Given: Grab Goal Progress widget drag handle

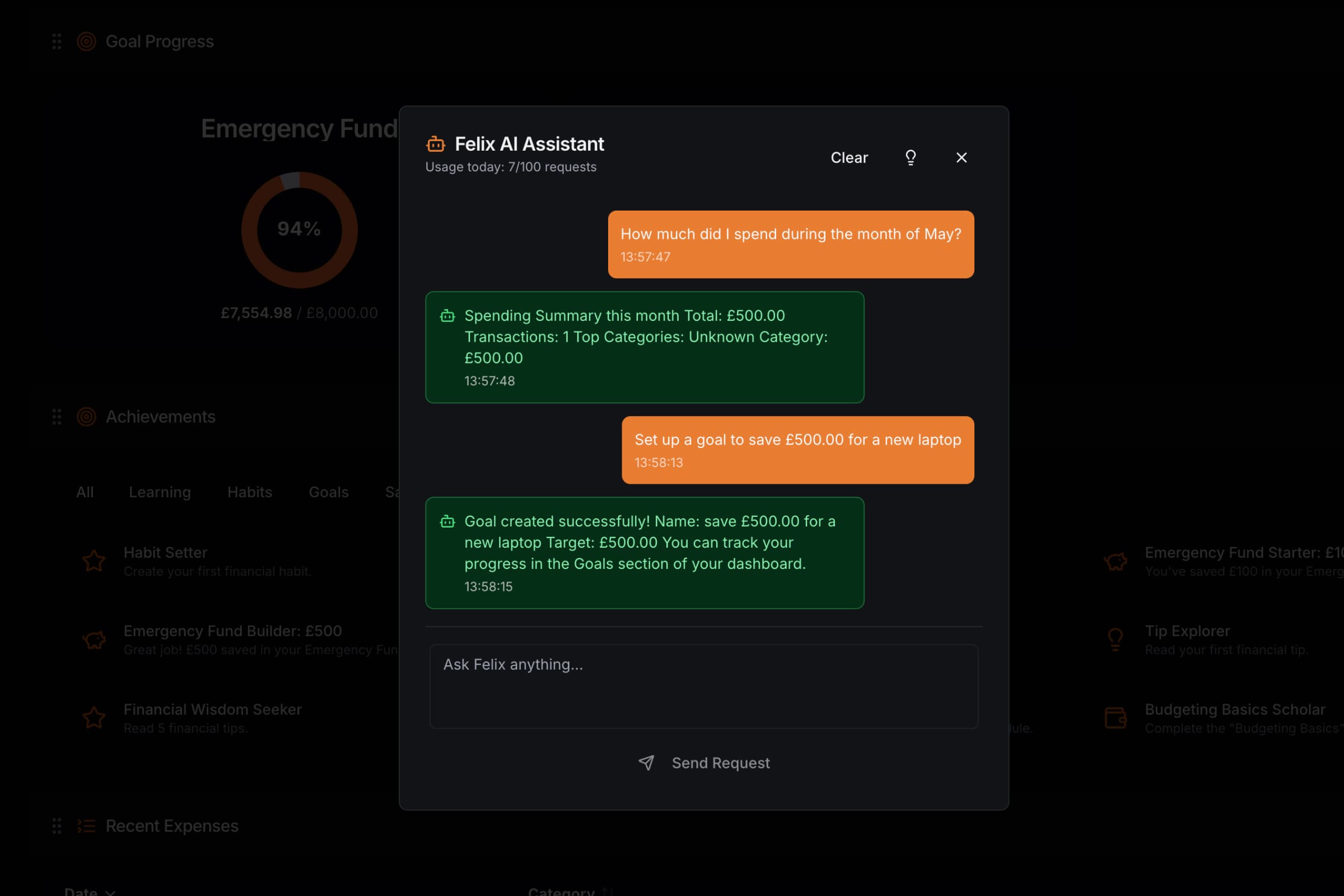Looking at the screenshot, I should point(57,41).
